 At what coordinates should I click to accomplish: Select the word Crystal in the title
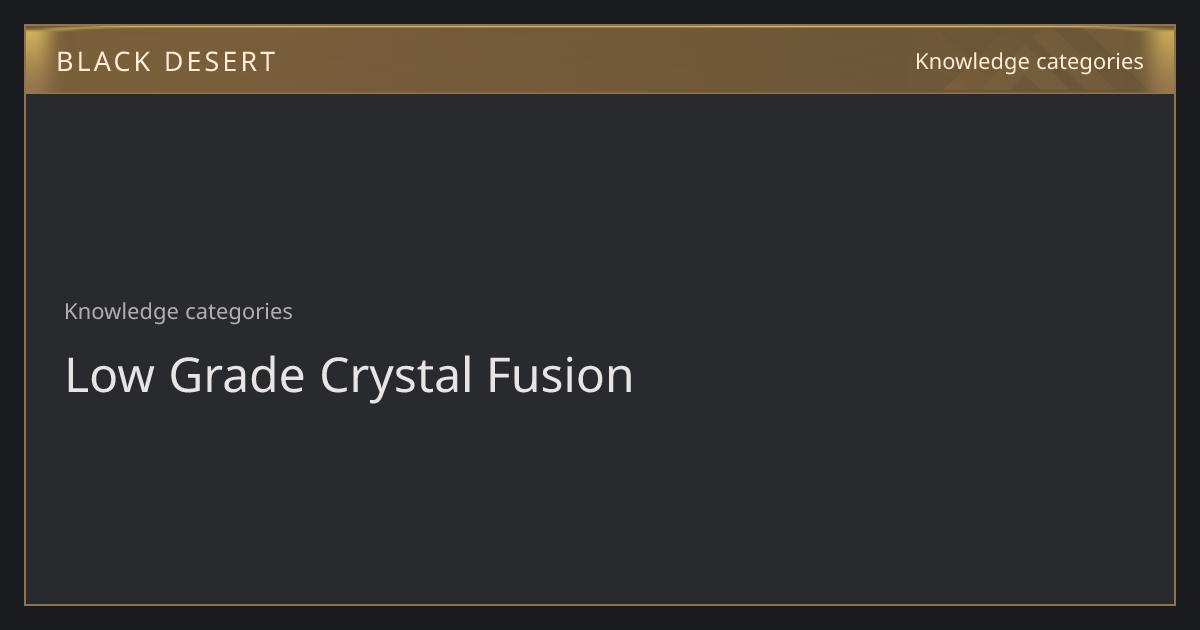click(396, 379)
